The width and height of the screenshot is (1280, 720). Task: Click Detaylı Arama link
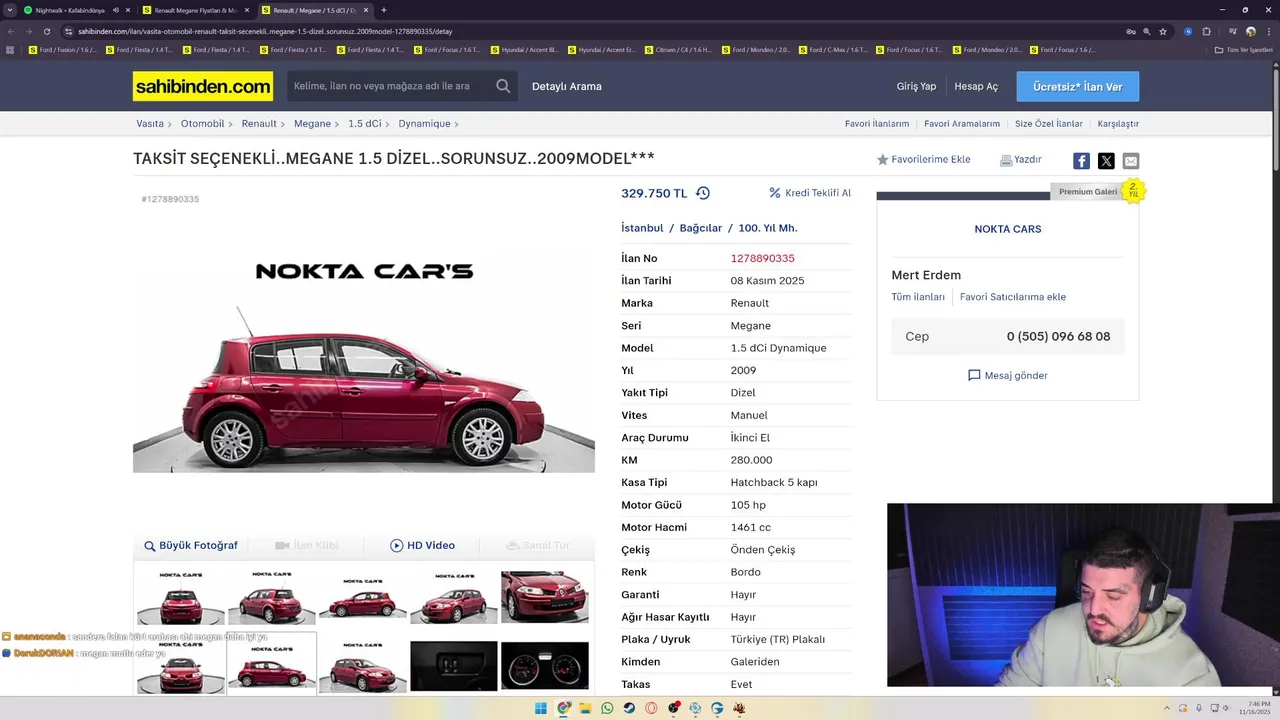coord(567,87)
